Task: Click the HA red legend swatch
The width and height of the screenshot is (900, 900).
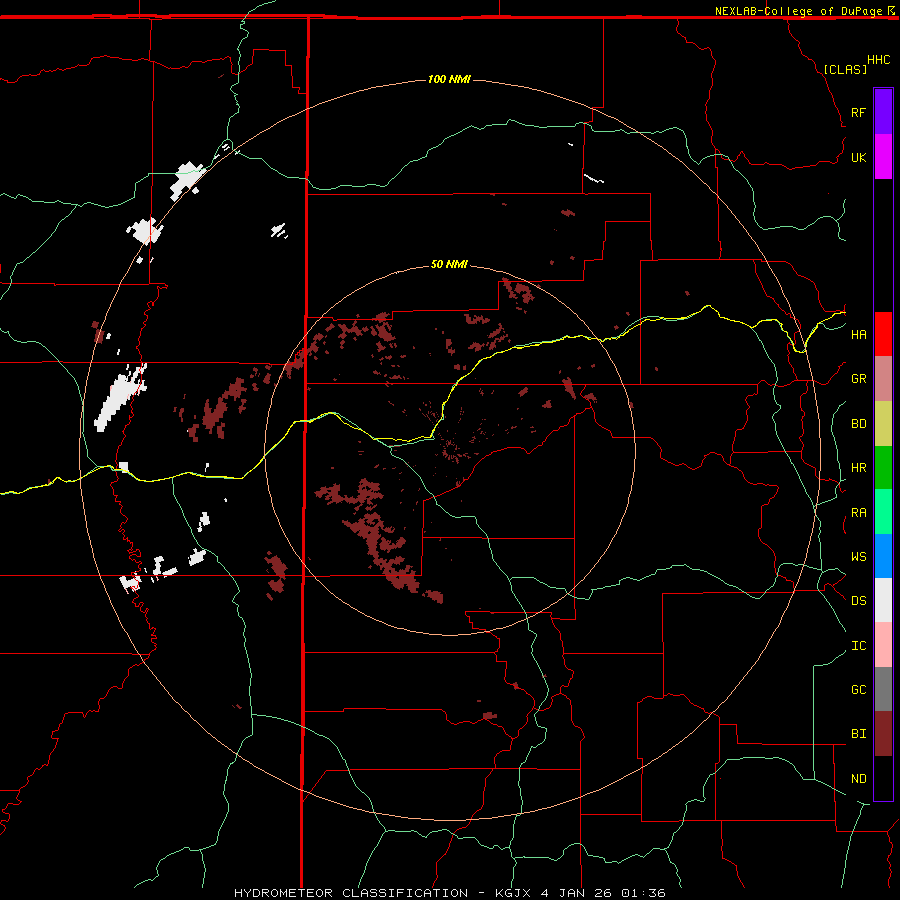Action: point(883,334)
